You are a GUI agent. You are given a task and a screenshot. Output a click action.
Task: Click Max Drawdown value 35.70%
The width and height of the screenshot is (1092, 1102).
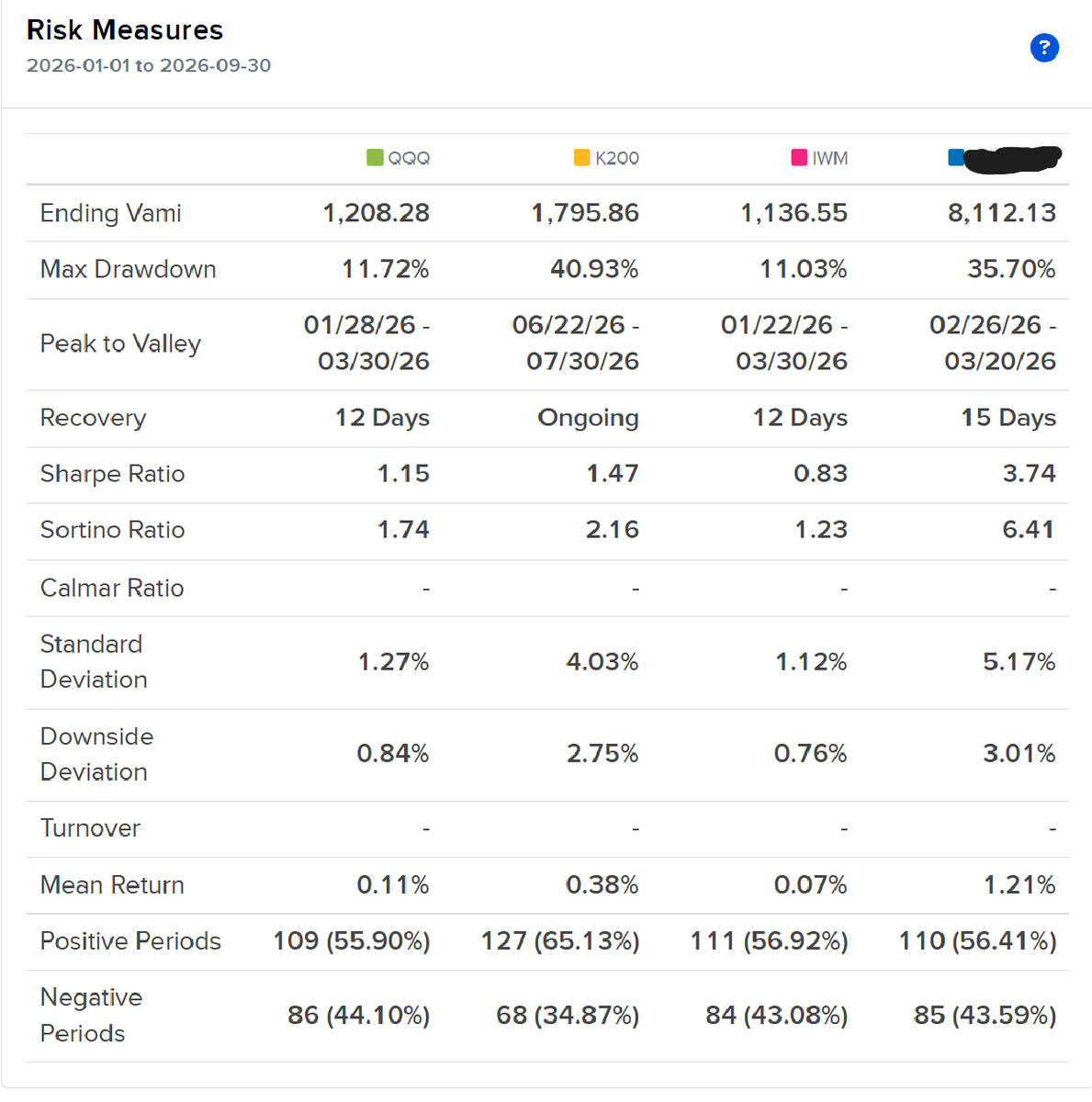point(1011,269)
